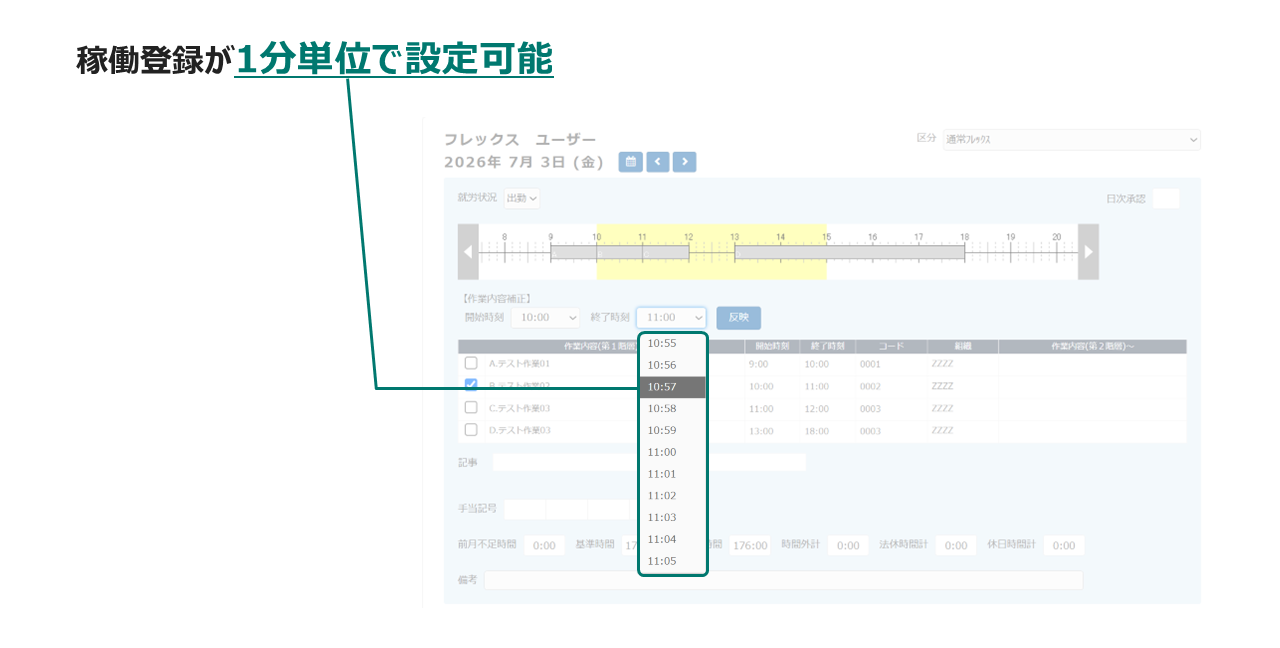Click end time 12:00 in row C

click(817, 408)
